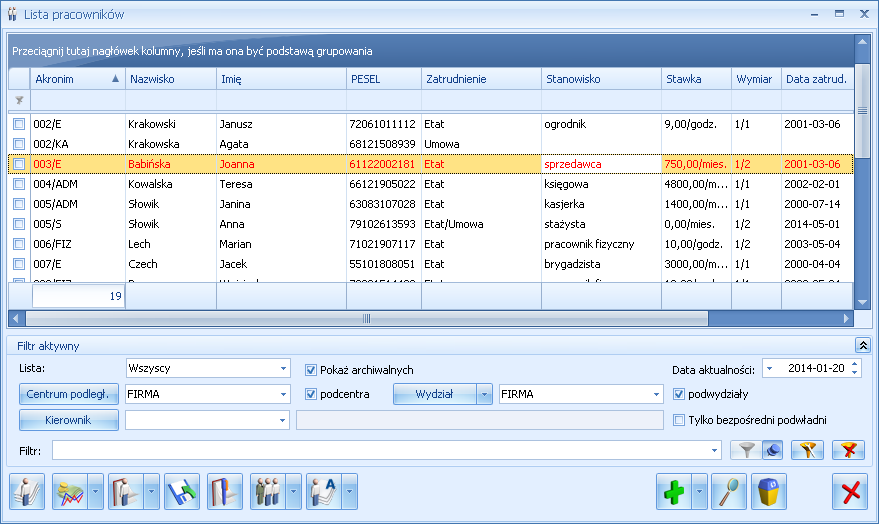This screenshot has height=524, width=879.
Task: Click the employee beside door toolbar icon
Action: (x=126, y=491)
